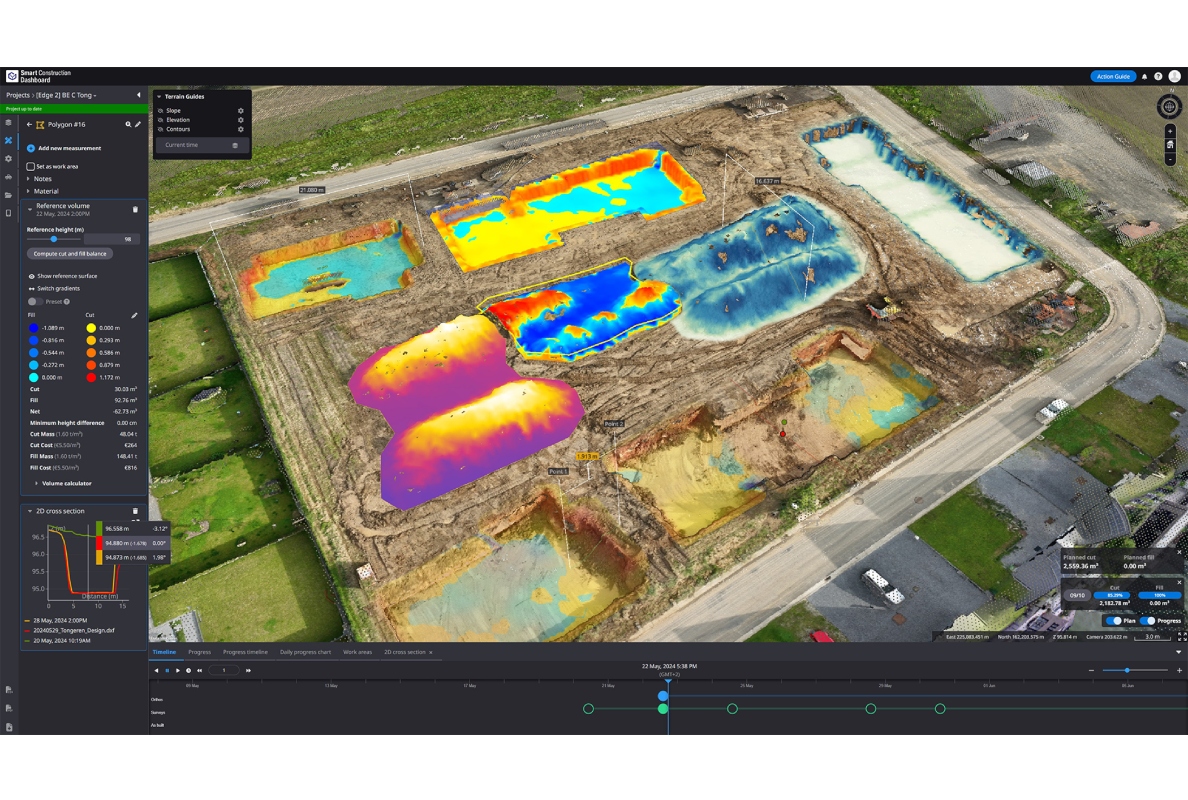
Task: Click the red 1.172 m cut color swatch
Action: 91,377
